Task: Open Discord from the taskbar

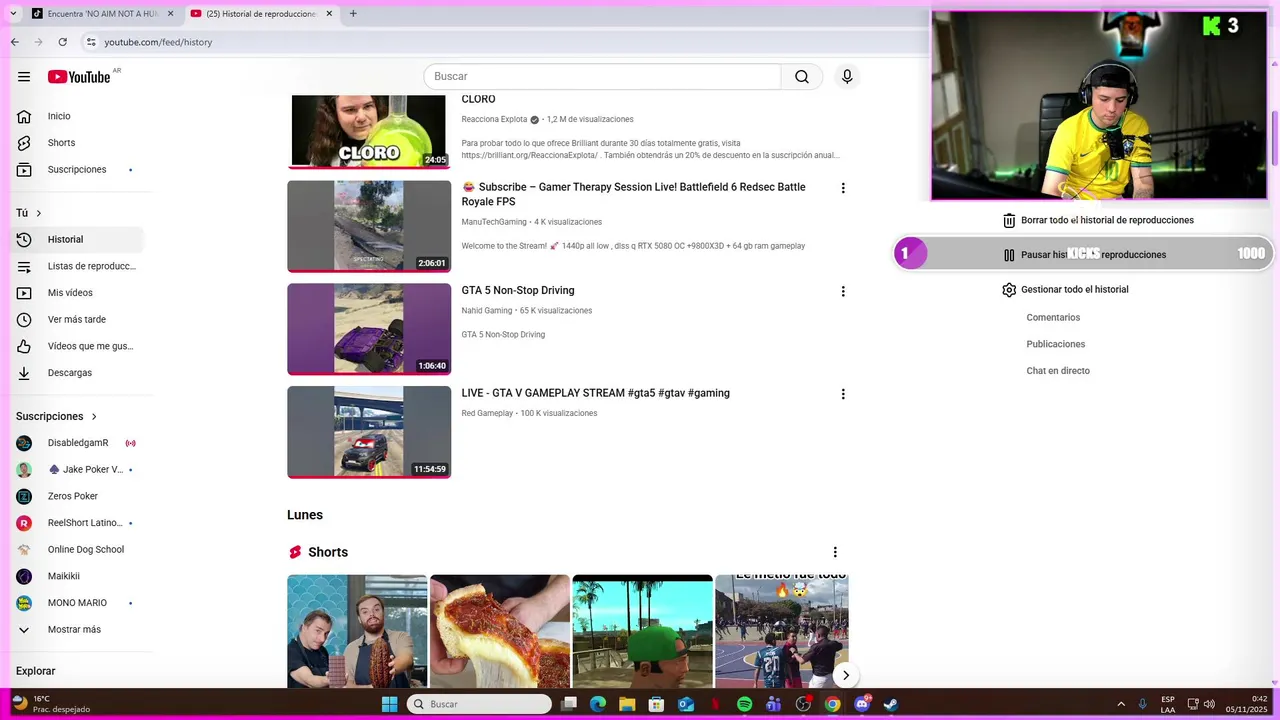Action: click(862, 704)
